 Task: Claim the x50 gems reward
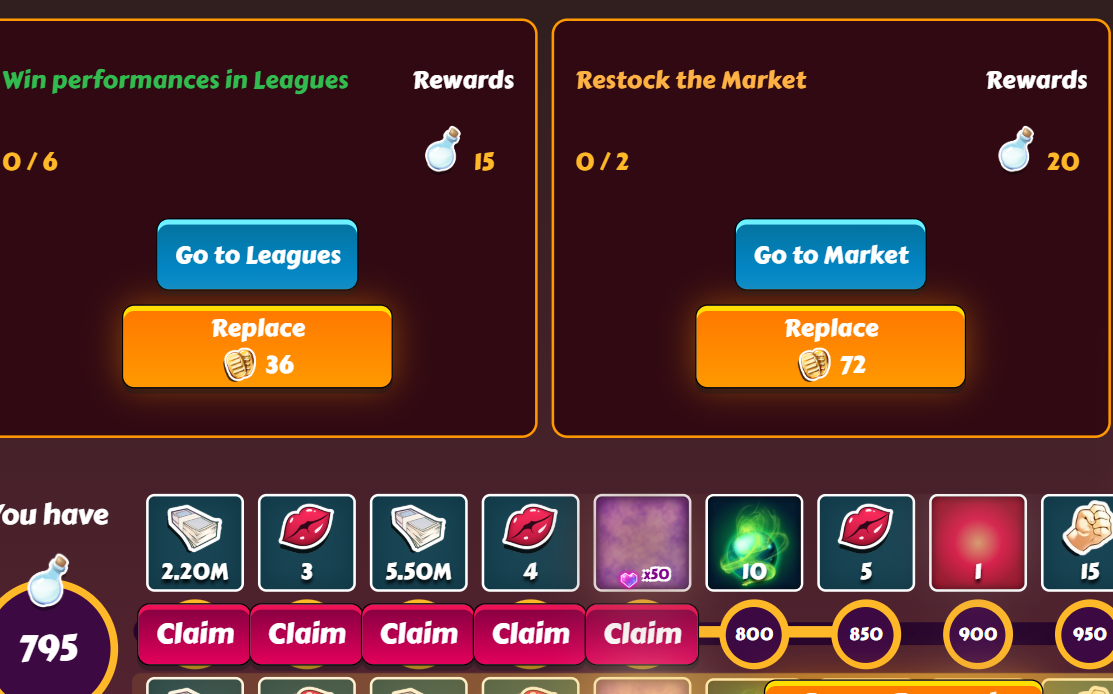[x=642, y=634]
